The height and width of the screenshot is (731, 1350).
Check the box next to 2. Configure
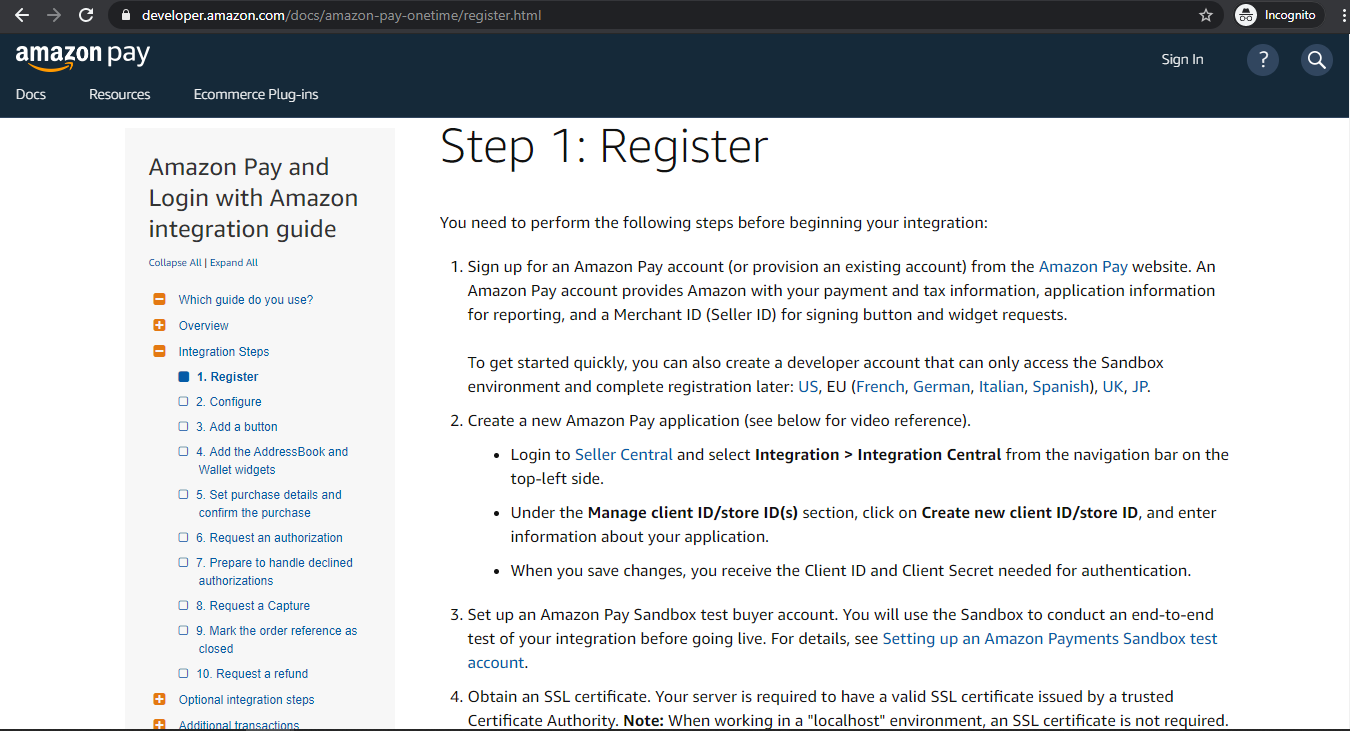(183, 401)
